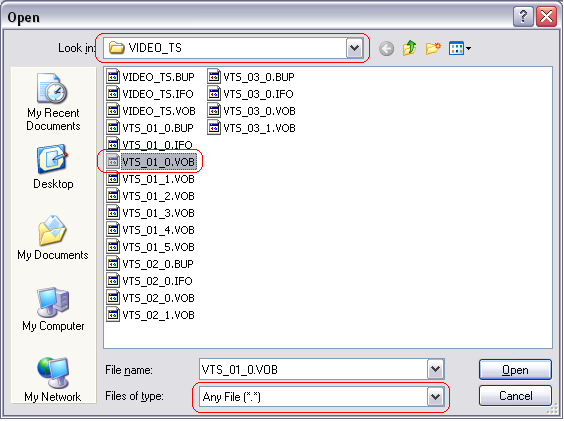Image resolution: width=564 pixels, height=421 pixels.
Task: Expand the Look in dropdown arrow
Action: coord(354,48)
